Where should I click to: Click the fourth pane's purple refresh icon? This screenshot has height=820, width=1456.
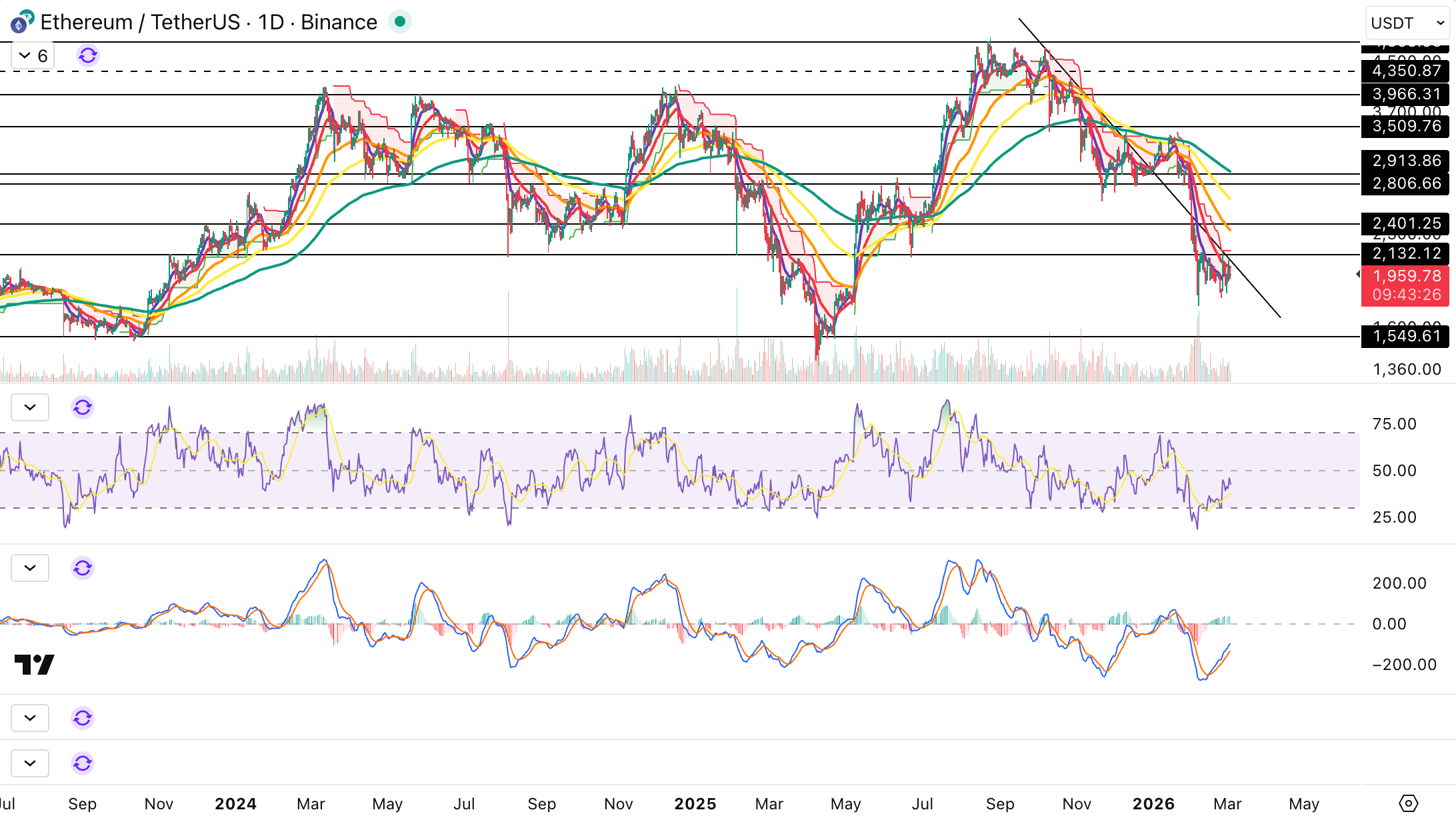click(x=83, y=718)
